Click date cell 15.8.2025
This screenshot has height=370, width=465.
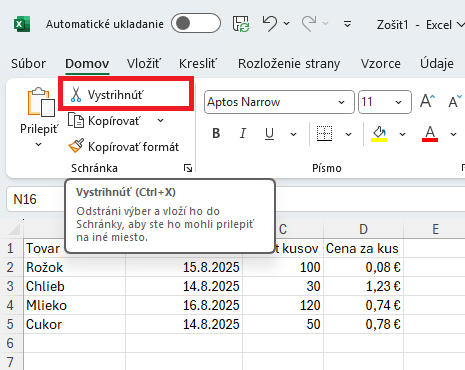184,267
